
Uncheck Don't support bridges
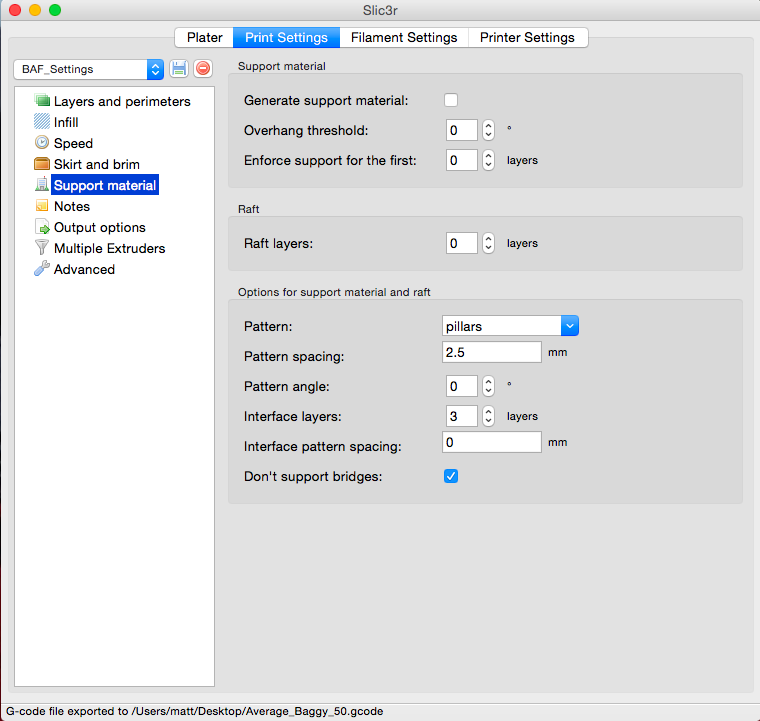pyautogui.click(x=451, y=476)
